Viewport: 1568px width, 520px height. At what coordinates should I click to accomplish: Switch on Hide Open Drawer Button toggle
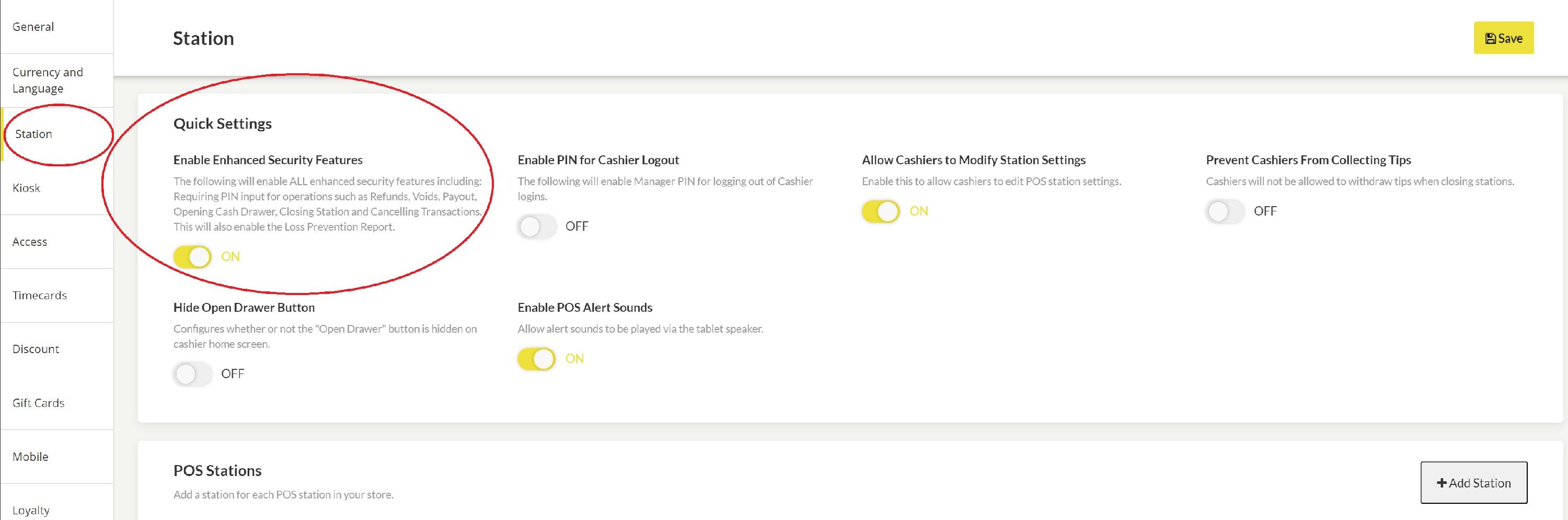(192, 374)
